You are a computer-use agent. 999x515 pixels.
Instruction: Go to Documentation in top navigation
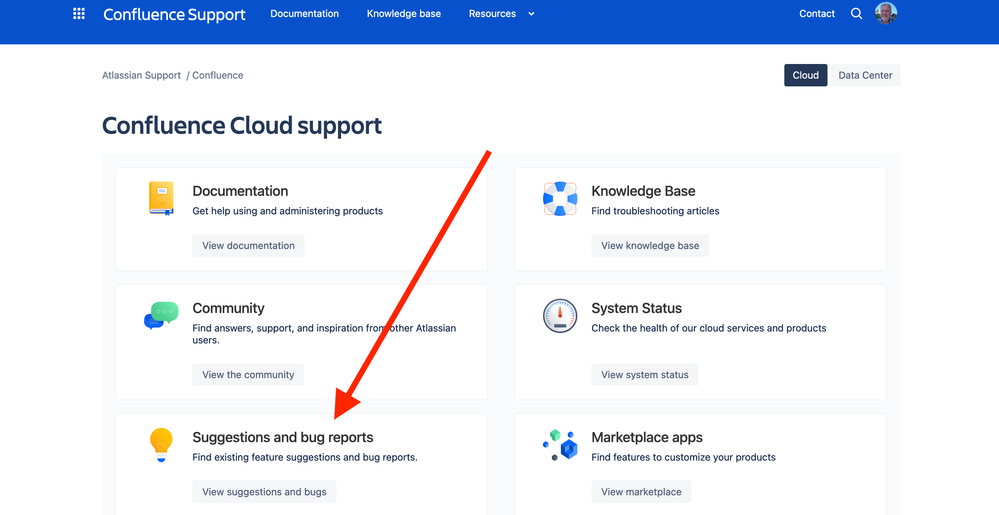coord(305,13)
